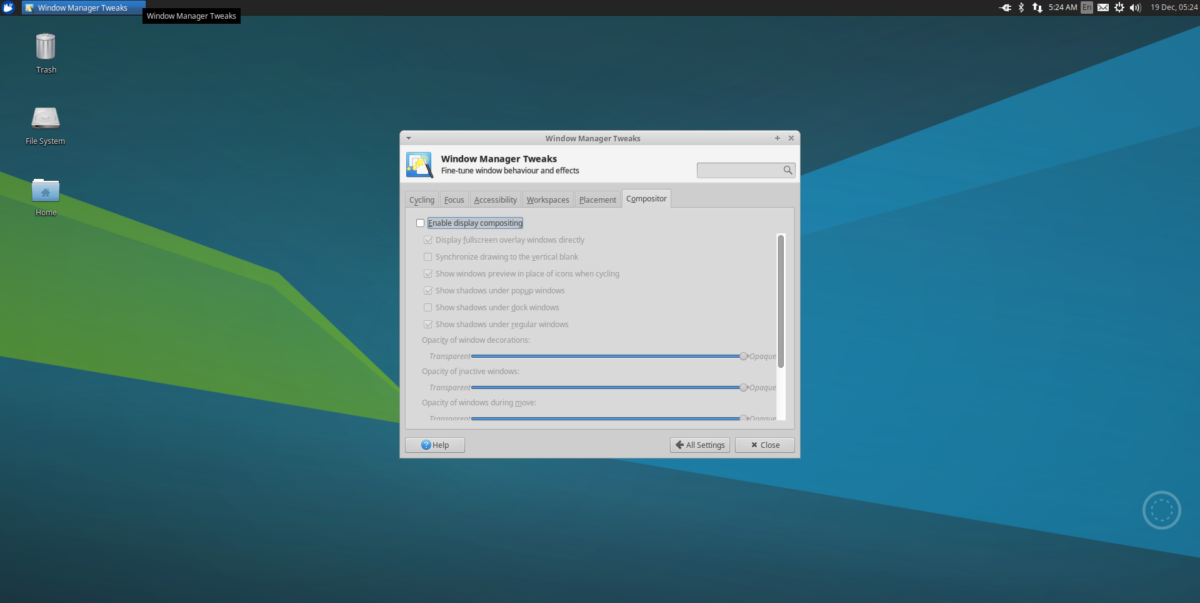
Task: Open the power manager brightness indicator
Action: (1120, 7)
